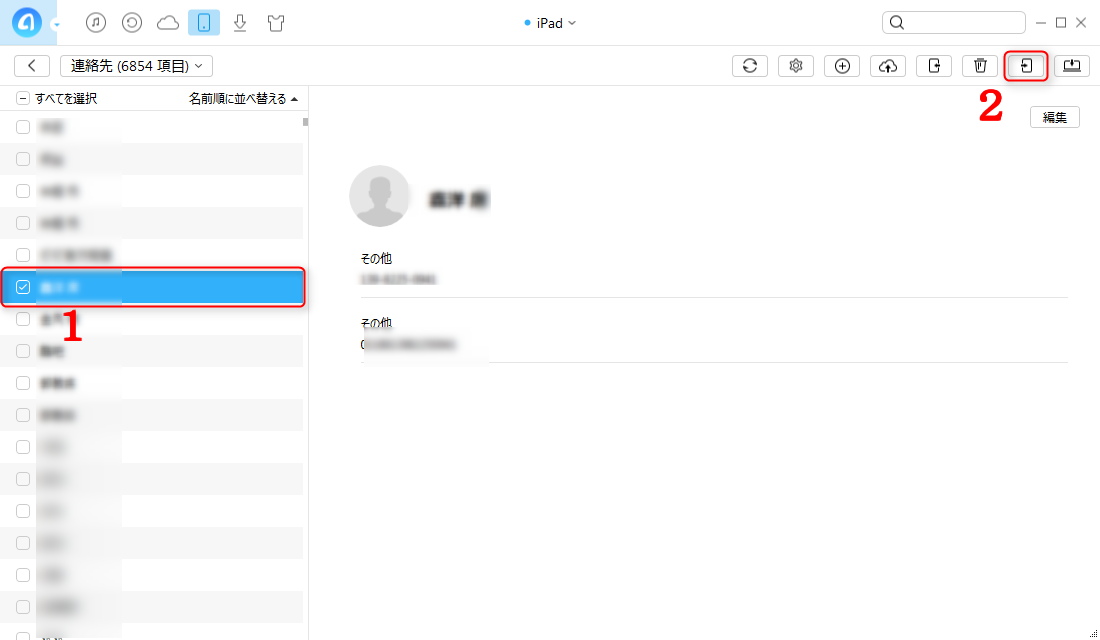Viewport: 1100px width, 640px height.
Task: Toggle the すべてを選択 checkbox
Action: [22, 98]
